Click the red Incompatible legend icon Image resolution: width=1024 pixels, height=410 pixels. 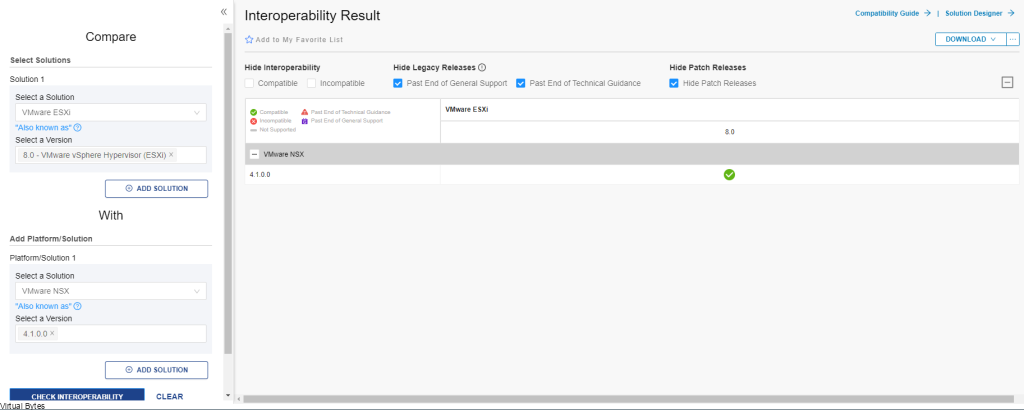pos(253,121)
